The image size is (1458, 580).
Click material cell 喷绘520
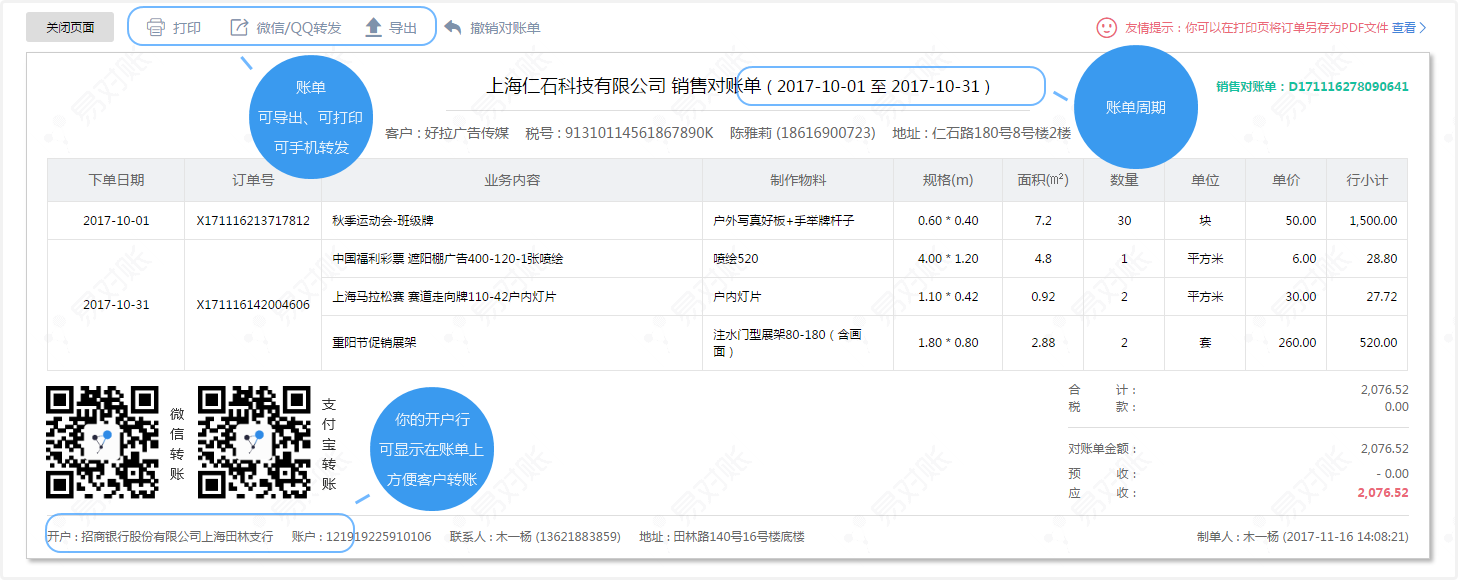[x=736, y=259]
